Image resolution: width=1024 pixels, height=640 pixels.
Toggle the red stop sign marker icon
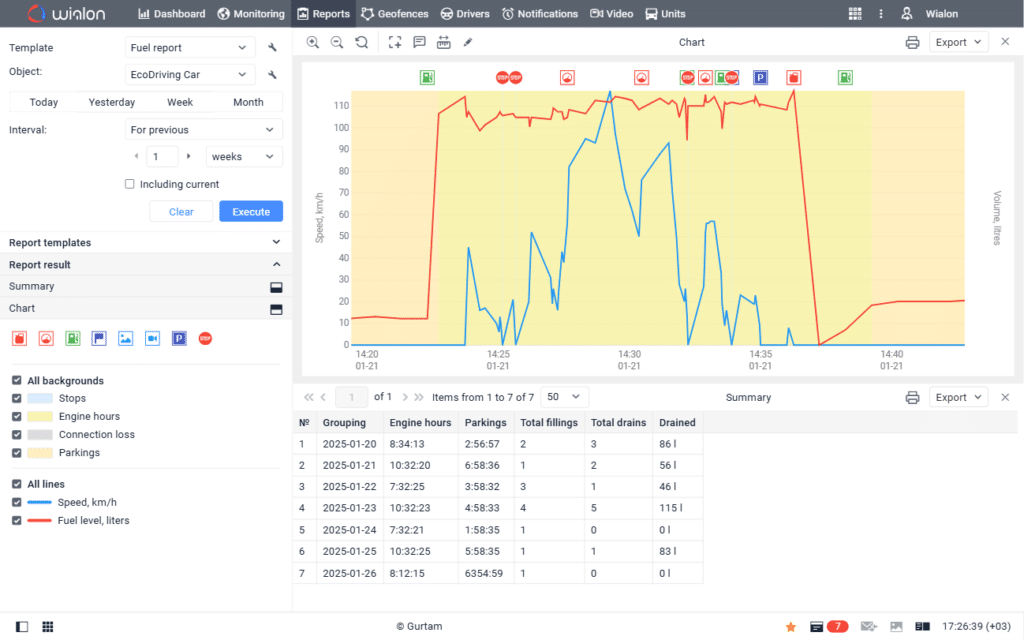[205, 338]
